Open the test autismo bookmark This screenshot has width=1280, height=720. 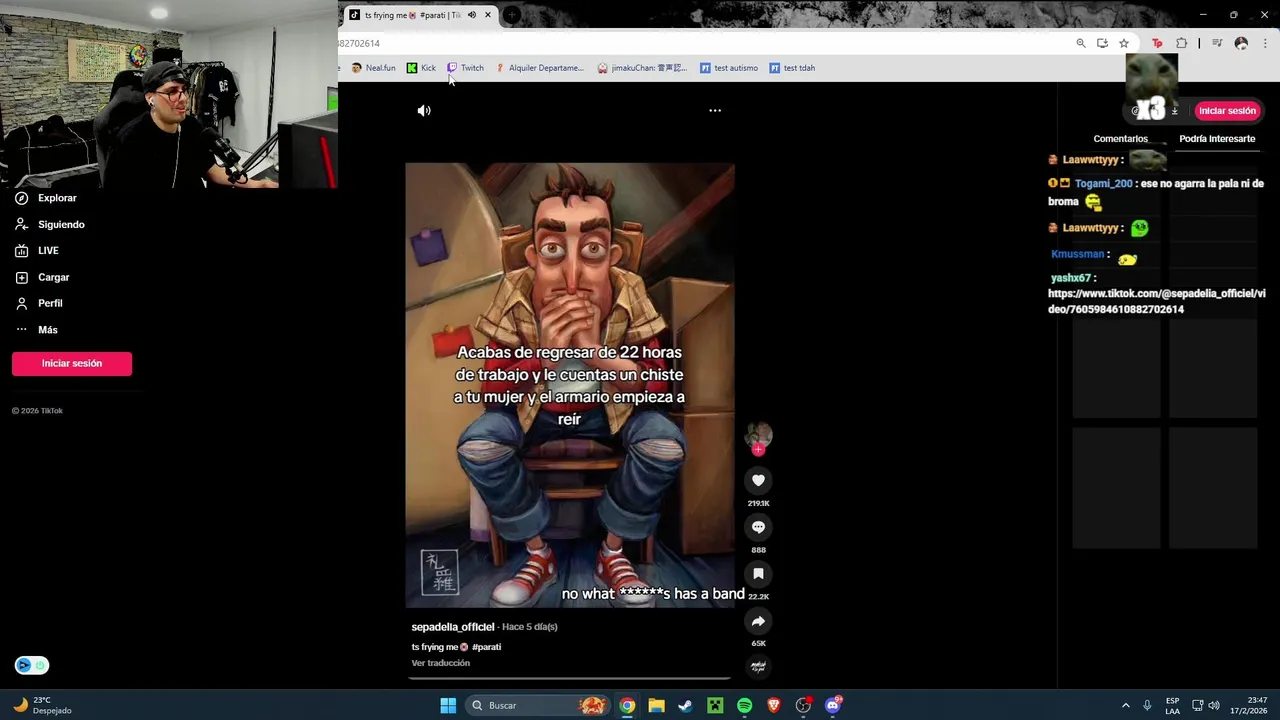(x=729, y=68)
